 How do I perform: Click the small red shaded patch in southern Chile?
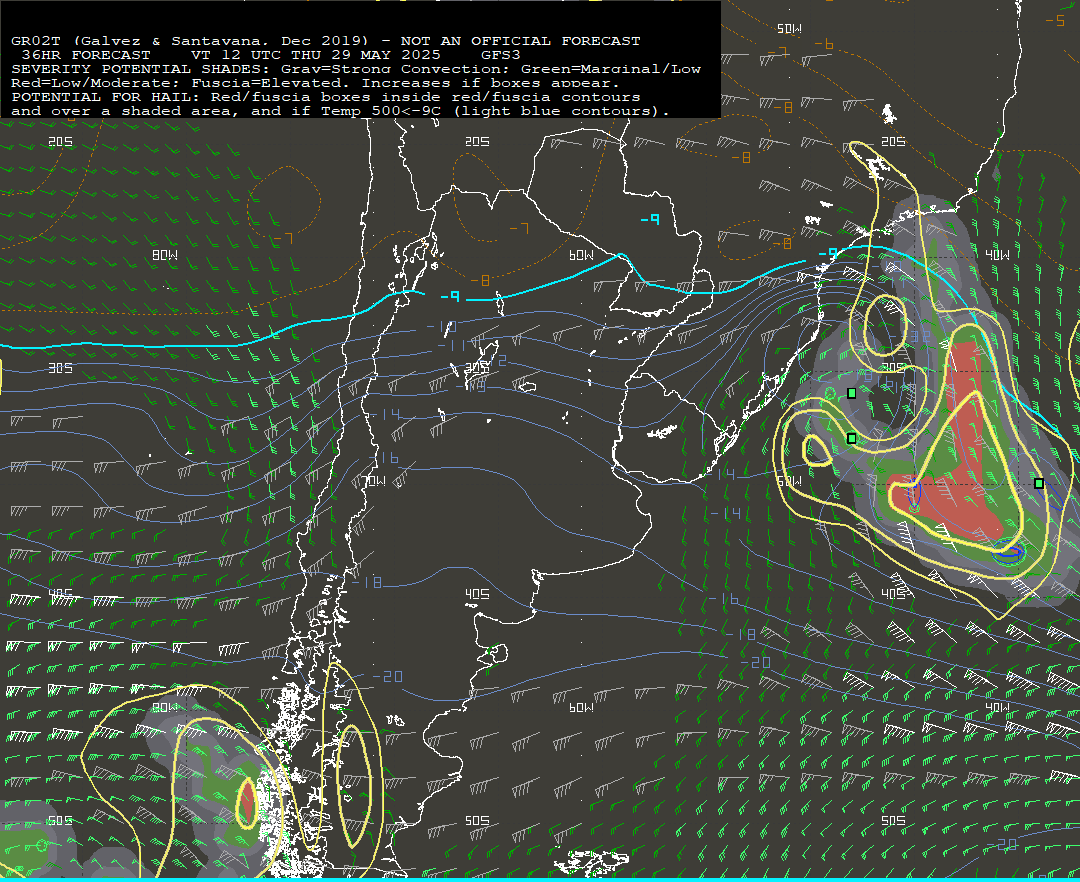pyautogui.click(x=247, y=800)
